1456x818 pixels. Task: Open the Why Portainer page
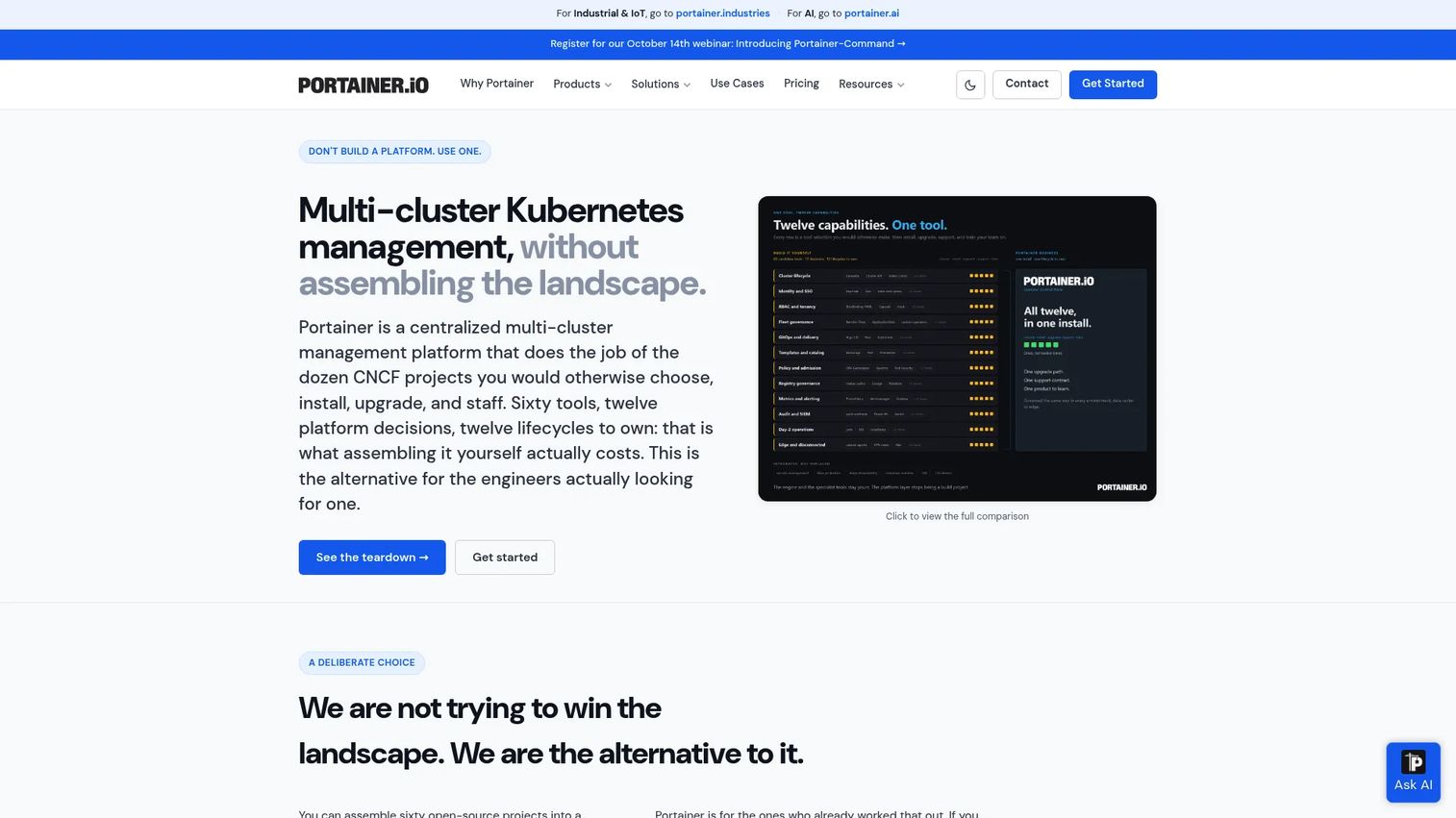click(x=496, y=84)
